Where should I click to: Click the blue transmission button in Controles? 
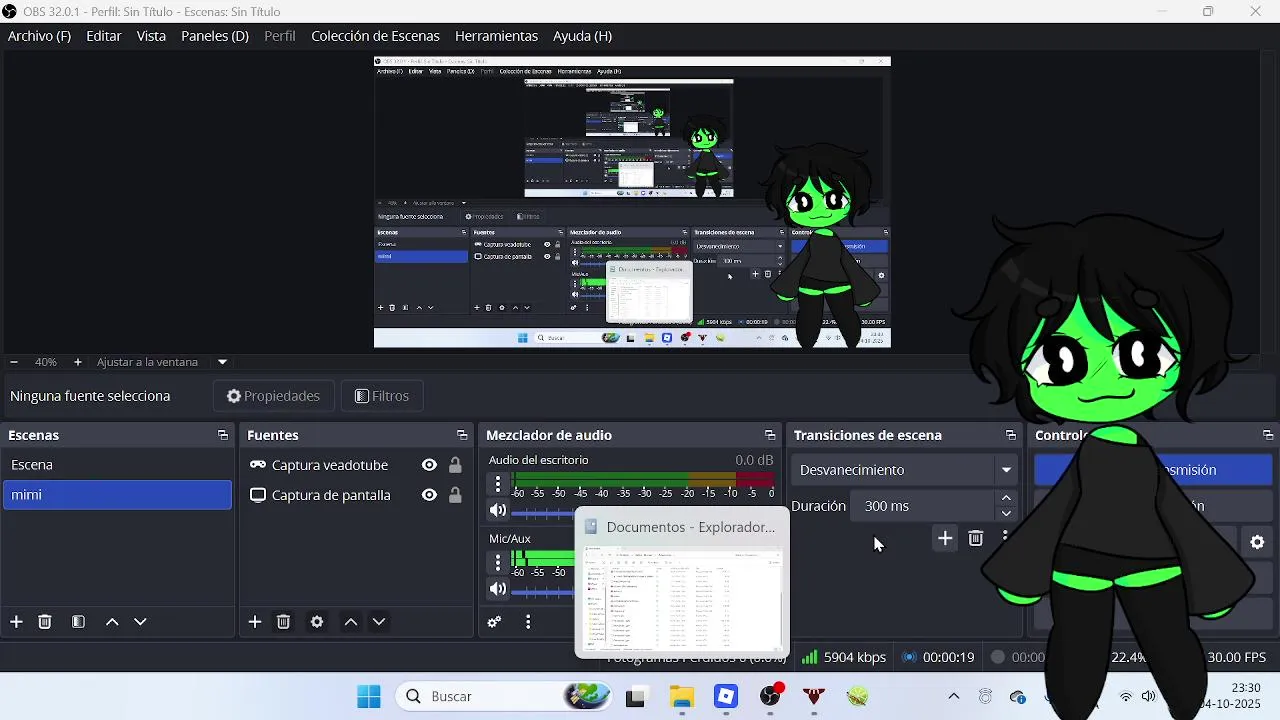1153,470
